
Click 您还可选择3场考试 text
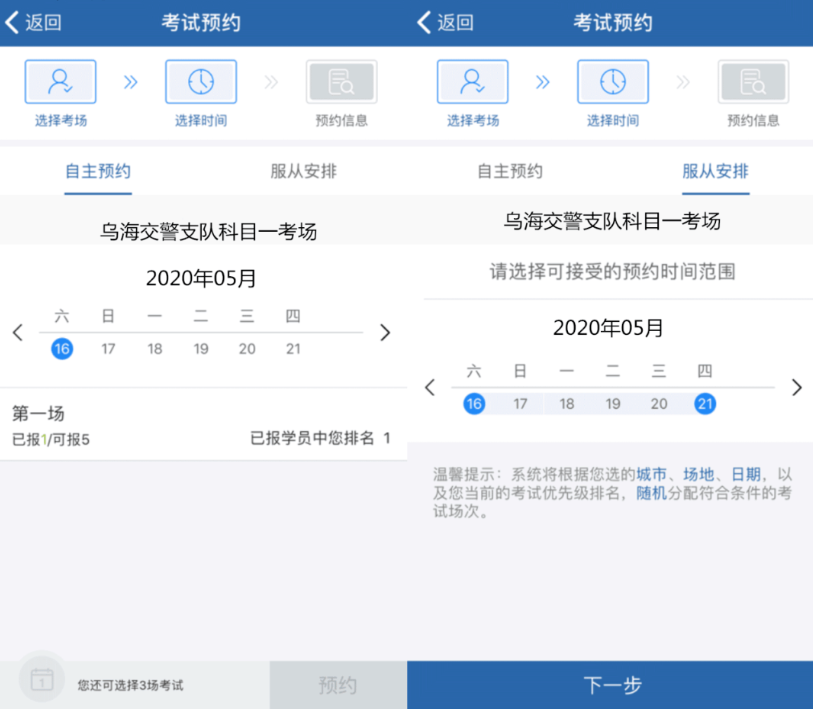coord(130,685)
